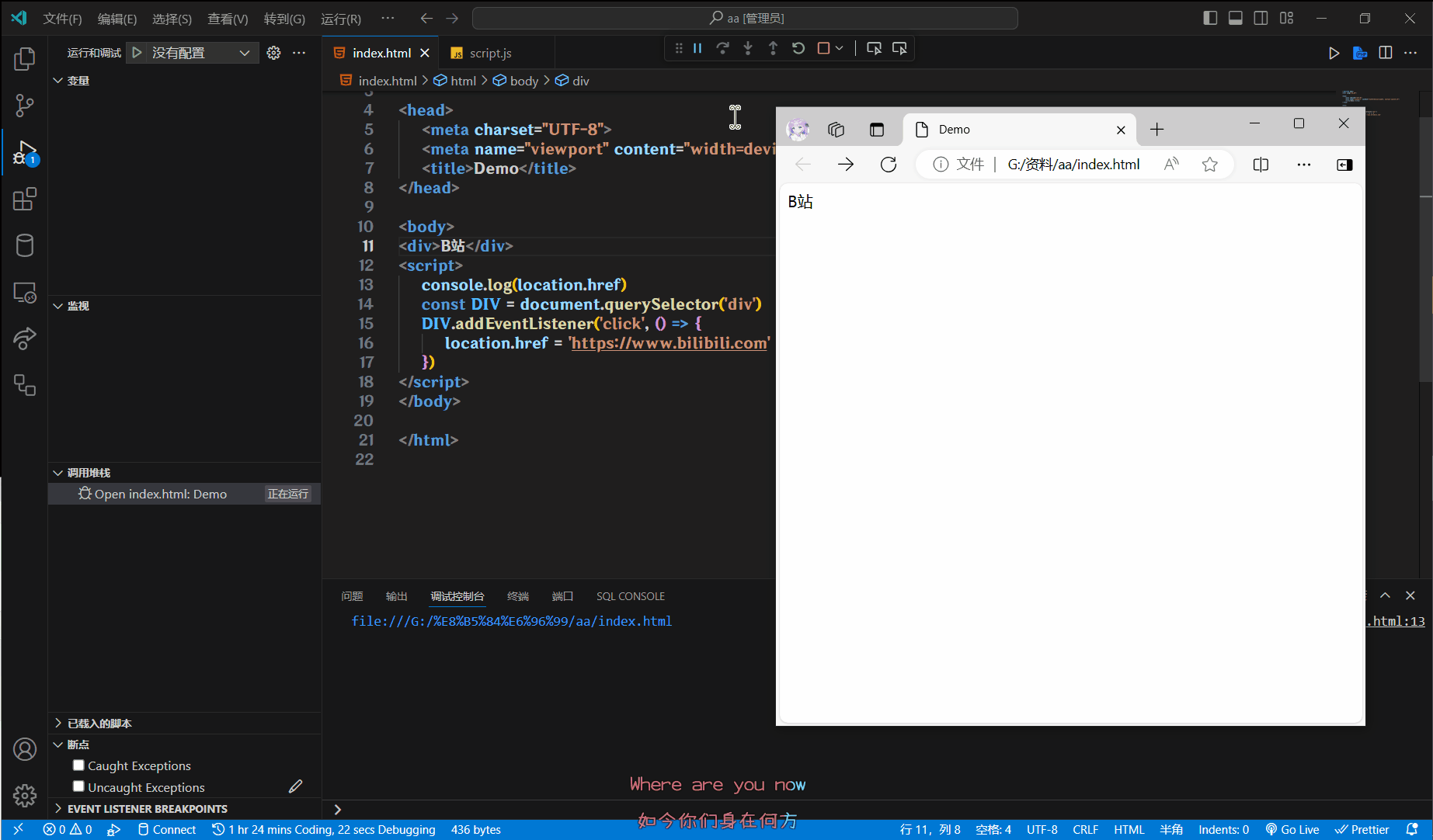Click the Step Into debug button
This screenshot has height=840, width=1433.
(748, 48)
